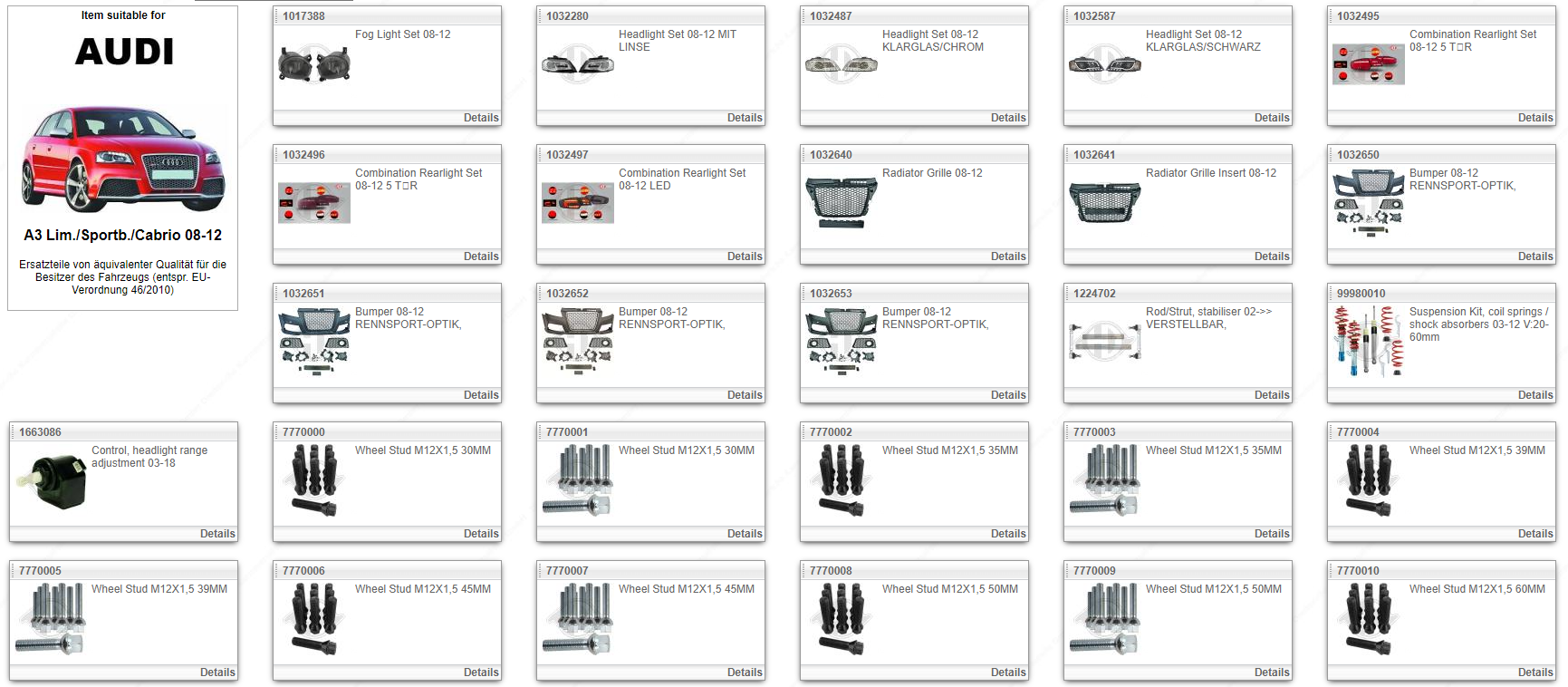View Details for Radiator Grille Insert 1032641

coord(1271,256)
